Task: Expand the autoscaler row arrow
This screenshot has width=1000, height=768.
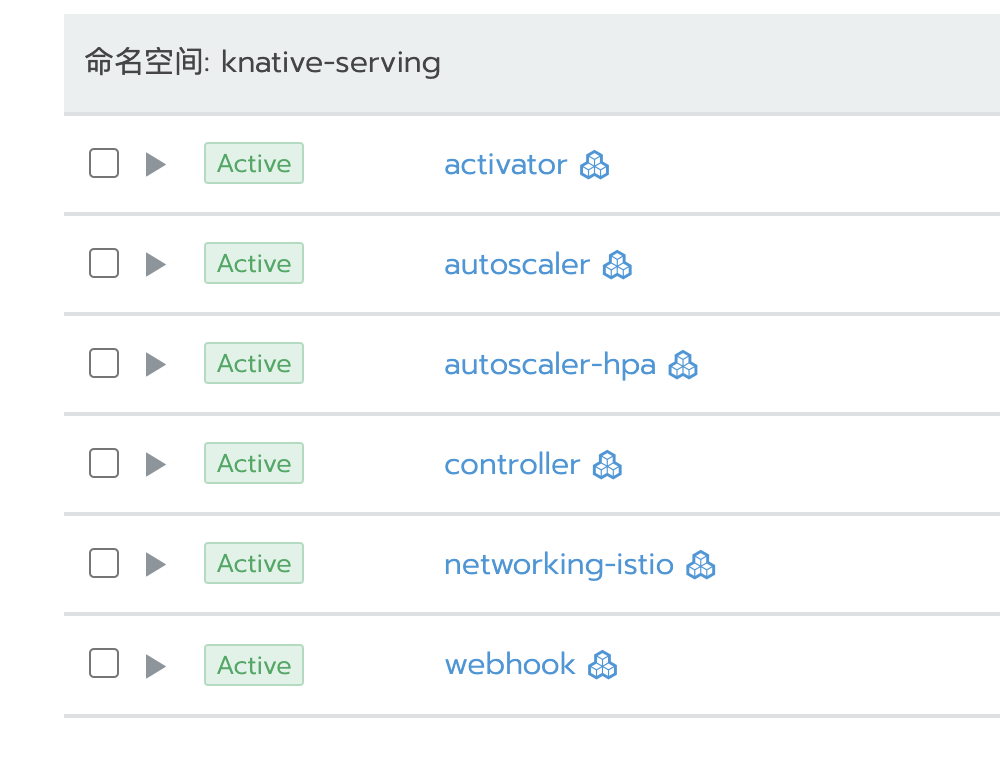Action: 156,265
